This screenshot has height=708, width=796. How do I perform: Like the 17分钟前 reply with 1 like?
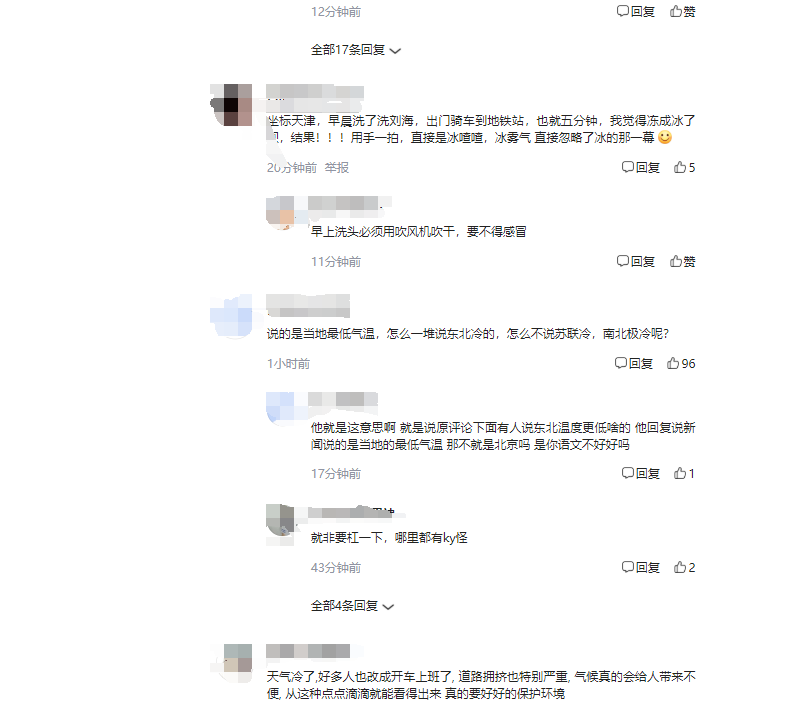click(684, 474)
